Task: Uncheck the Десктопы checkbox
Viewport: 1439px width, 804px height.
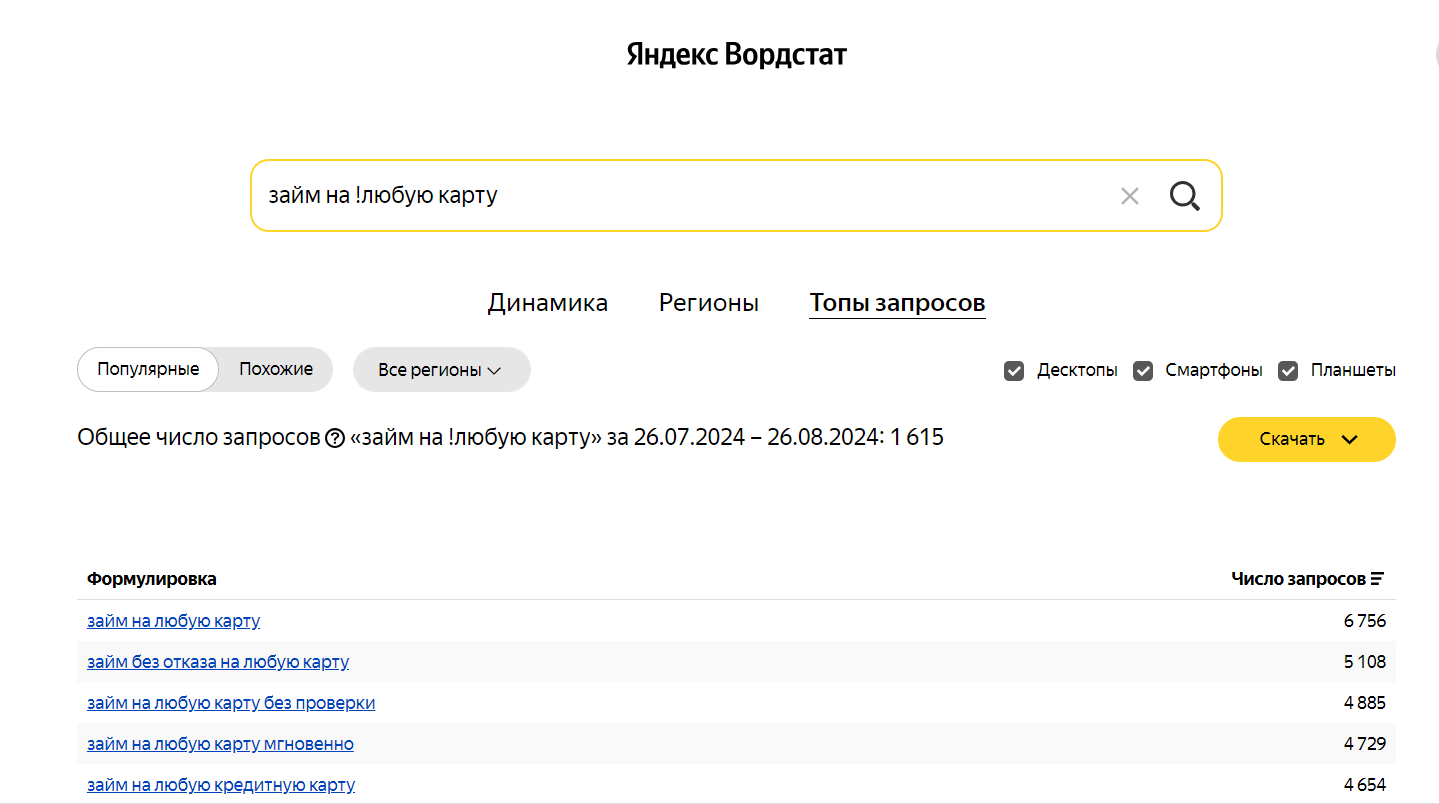Action: click(1014, 371)
